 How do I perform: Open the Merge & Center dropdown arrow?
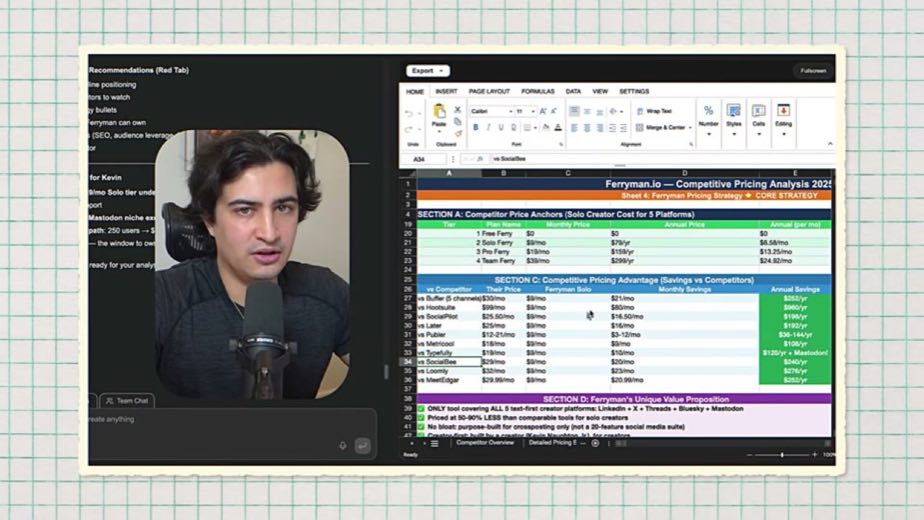tap(690, 127)
